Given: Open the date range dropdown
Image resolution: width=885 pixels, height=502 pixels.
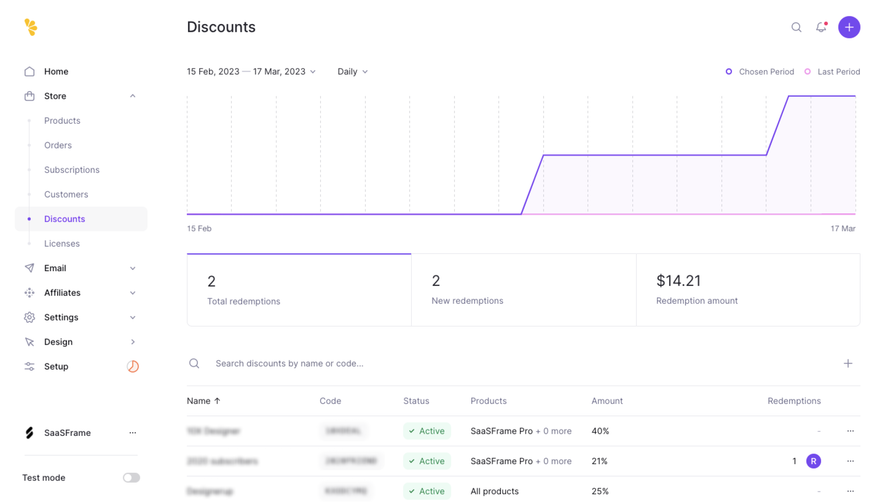Looking at the screenshot, I should pyautogui.click(x=251, y=72).
